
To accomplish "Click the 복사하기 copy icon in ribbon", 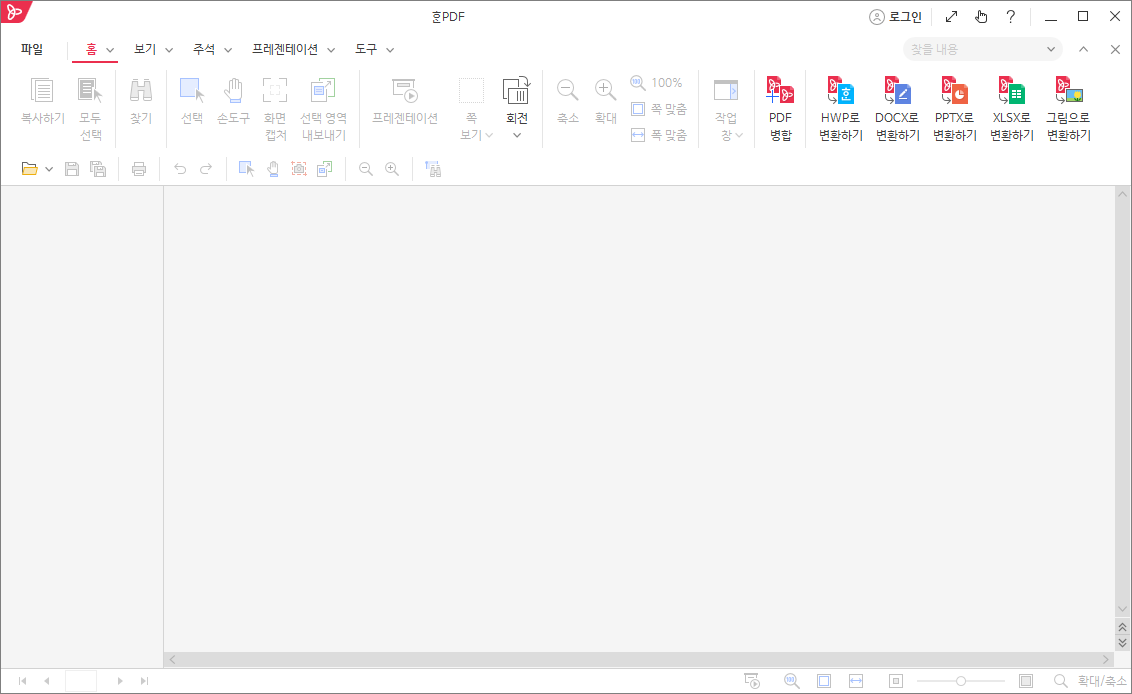I will 43,91.
